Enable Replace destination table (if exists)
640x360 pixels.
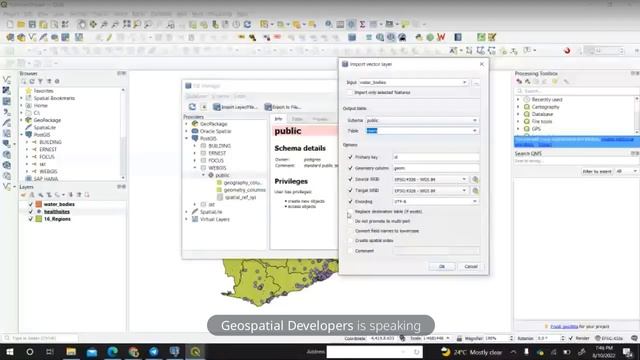pyautogui.click(x=350, y=212)
